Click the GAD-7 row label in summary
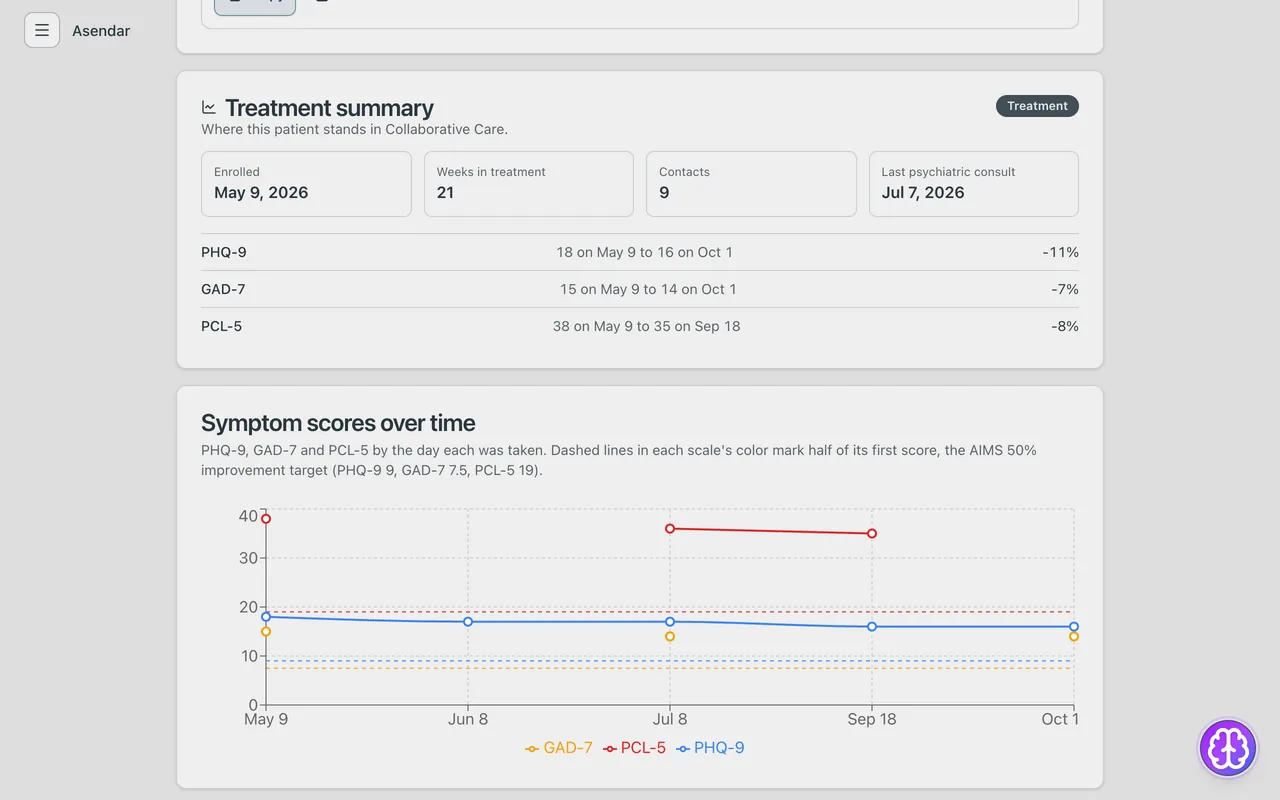 pyautogui.click(x=223, y=289)
